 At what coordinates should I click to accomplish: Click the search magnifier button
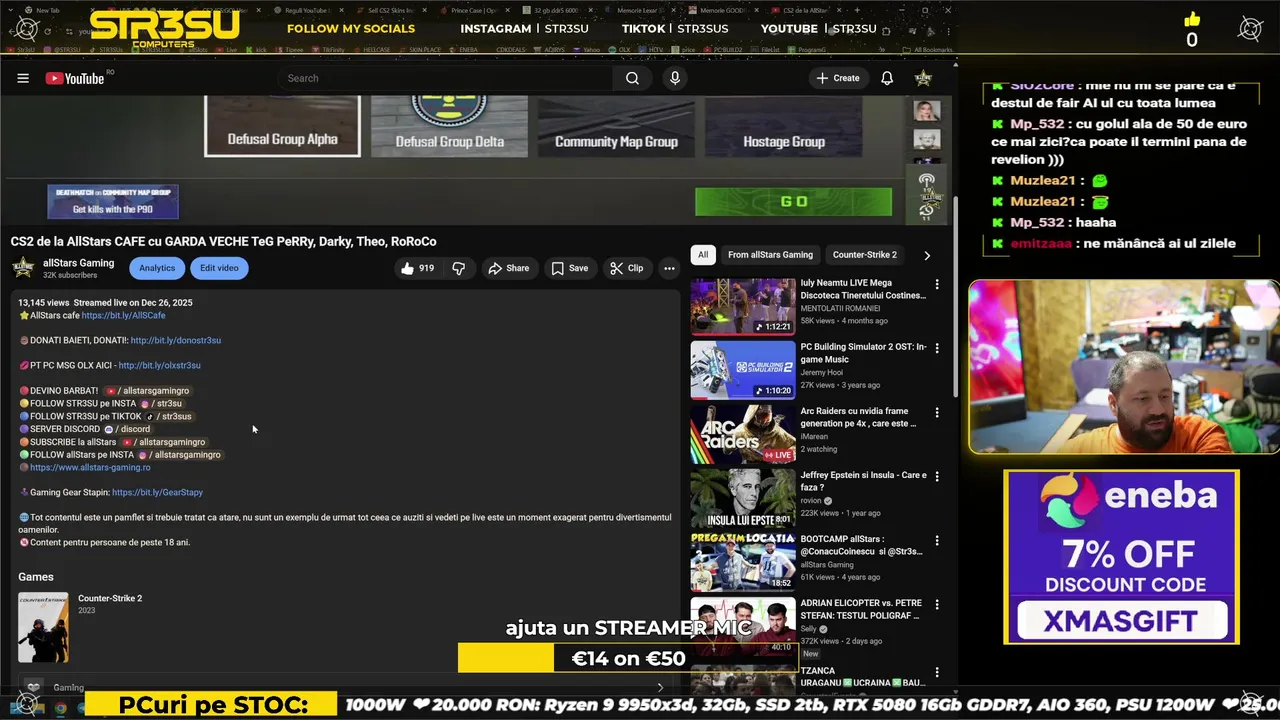632,78
